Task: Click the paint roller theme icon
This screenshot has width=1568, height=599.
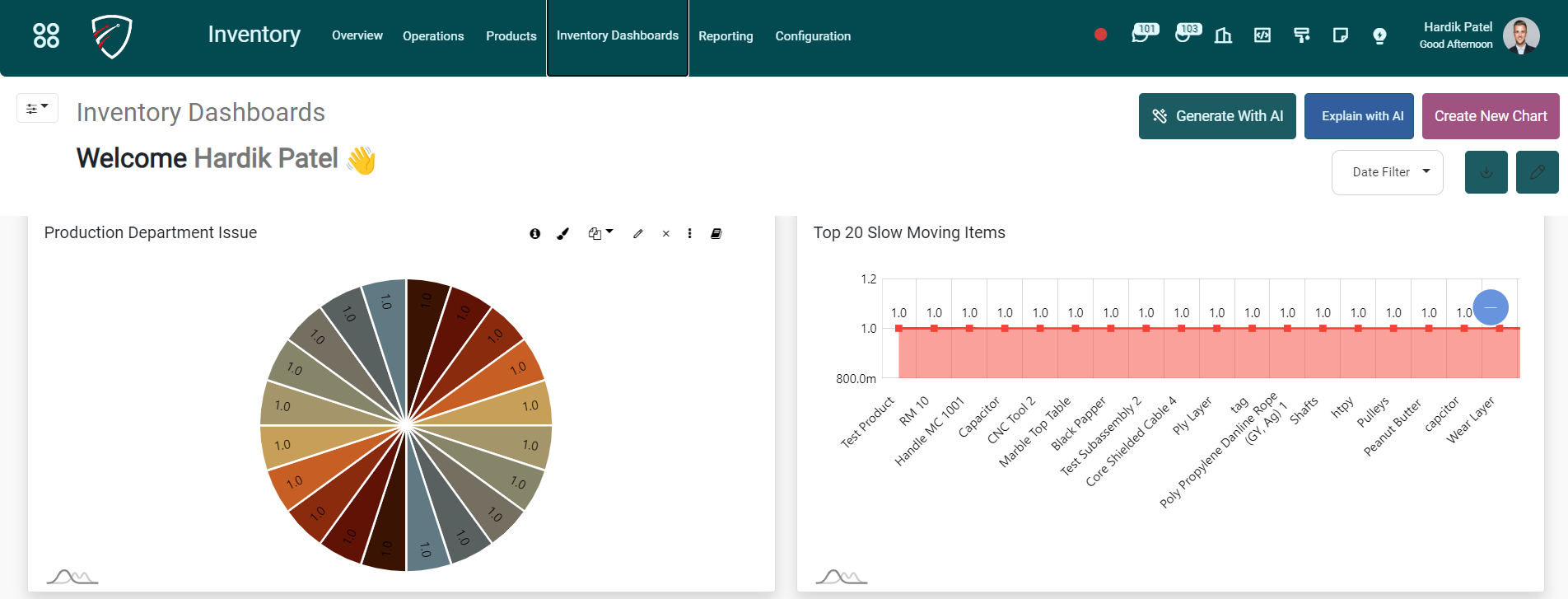Action: pyautogui.click(x=1302, y=35)
